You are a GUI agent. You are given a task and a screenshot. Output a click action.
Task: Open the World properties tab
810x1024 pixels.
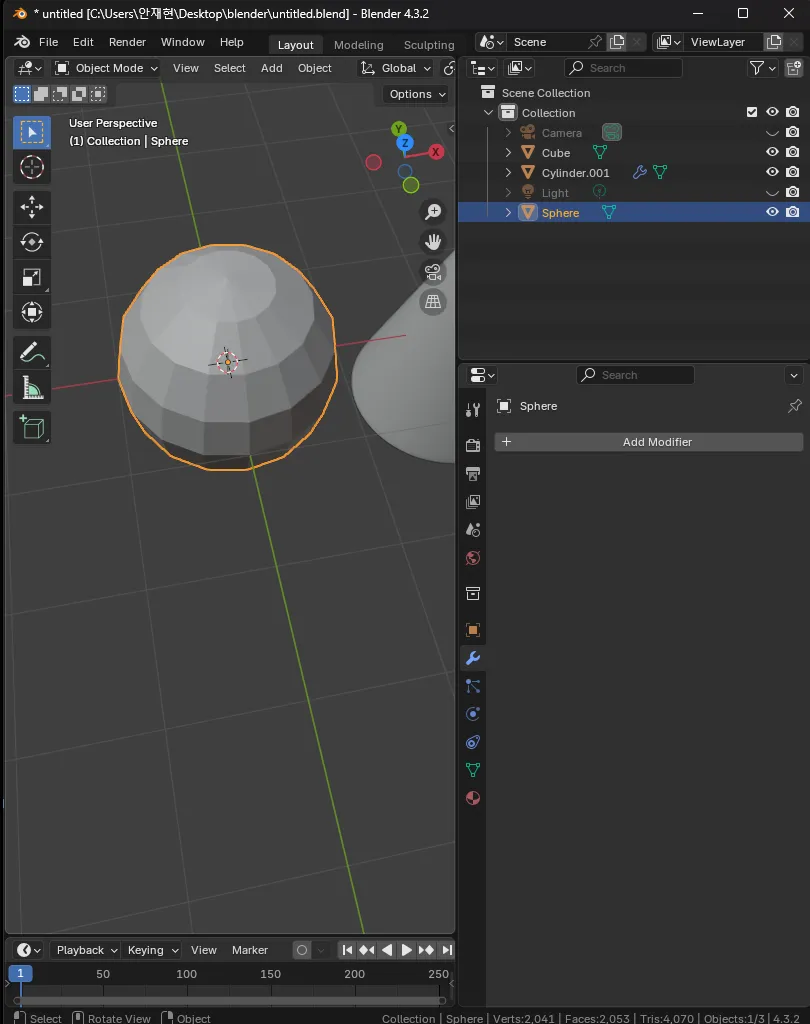(473, 558)
